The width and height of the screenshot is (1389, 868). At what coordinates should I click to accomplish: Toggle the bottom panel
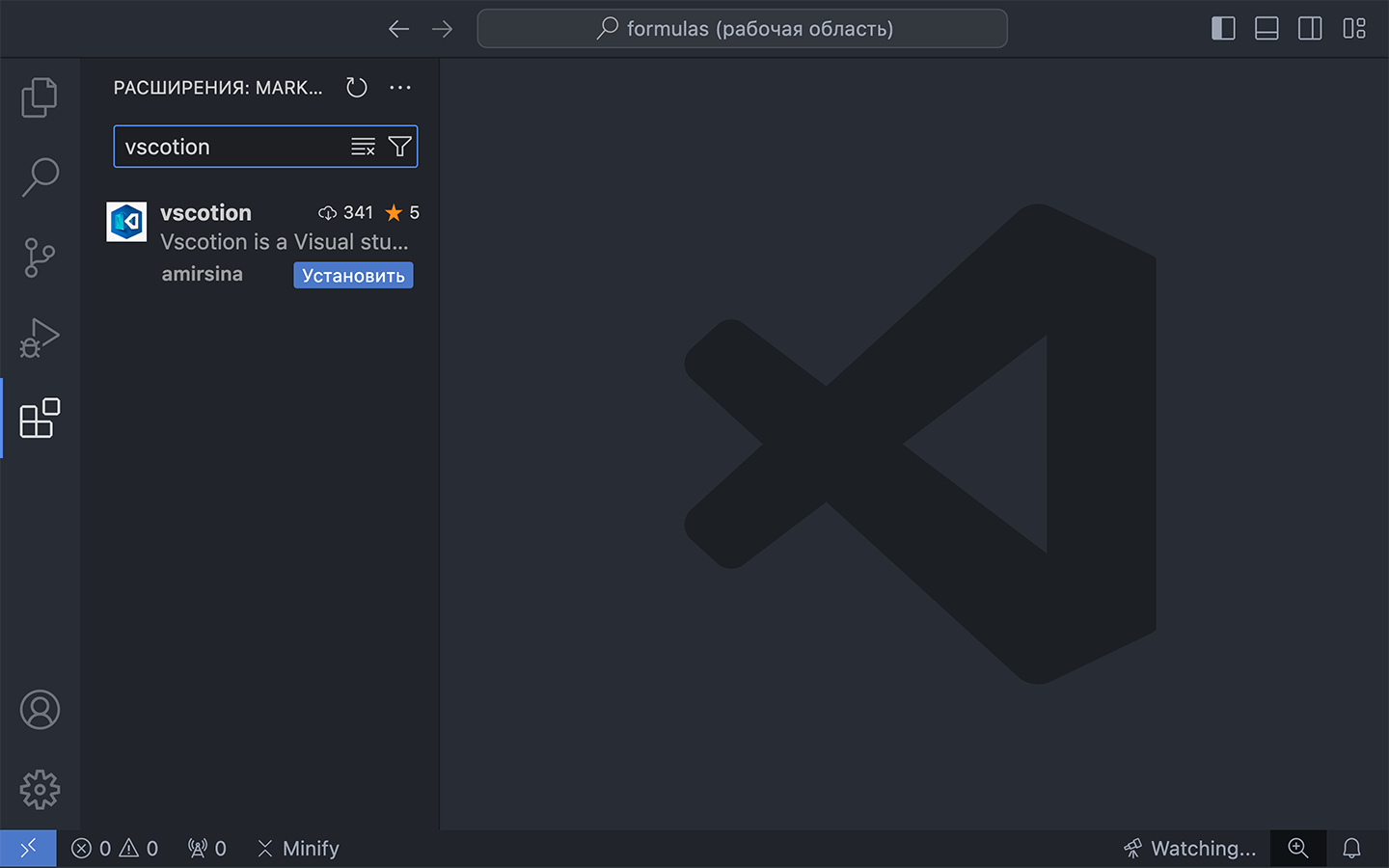(1266, 29)
